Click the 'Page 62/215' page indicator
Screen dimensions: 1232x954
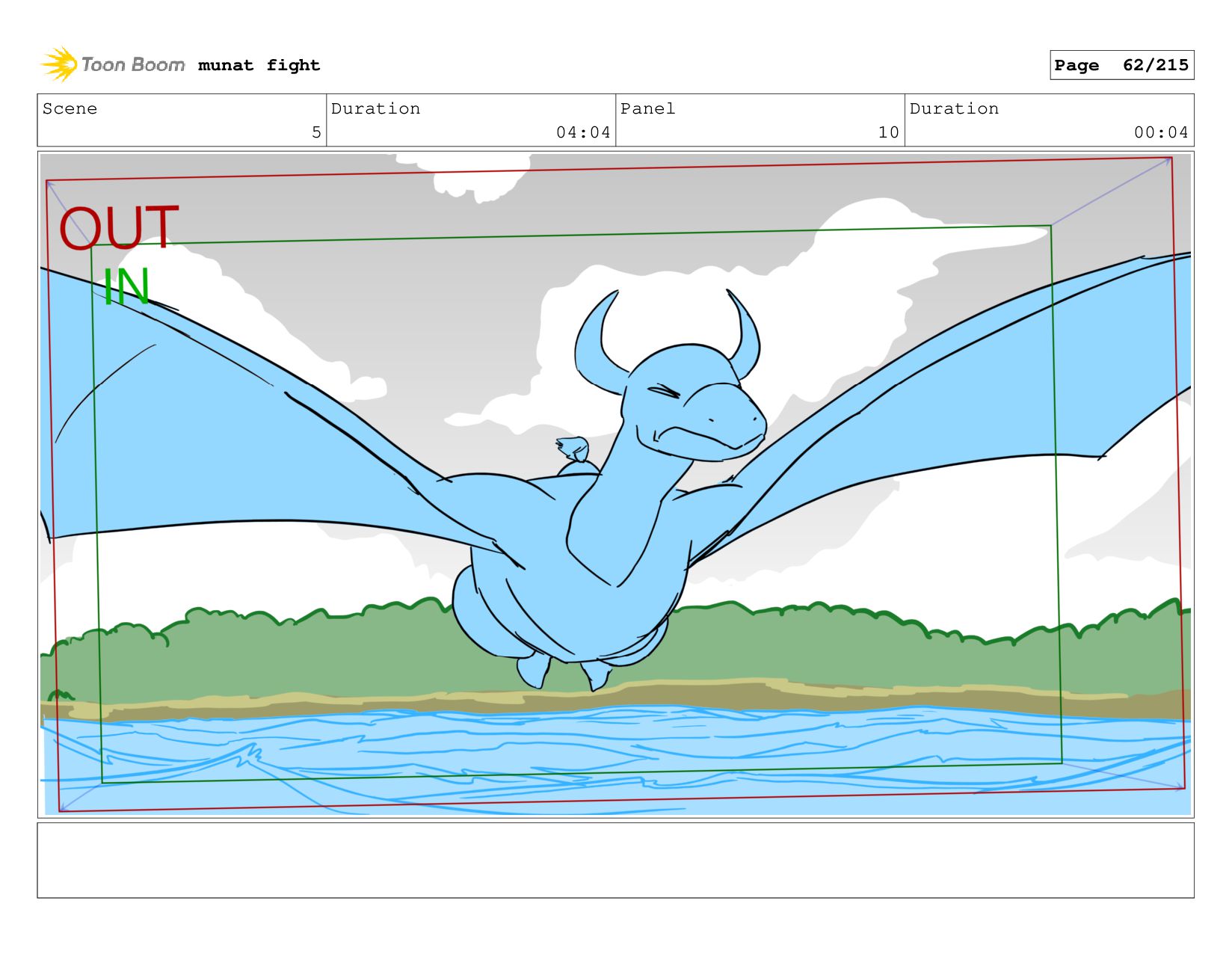(1121, 65)
